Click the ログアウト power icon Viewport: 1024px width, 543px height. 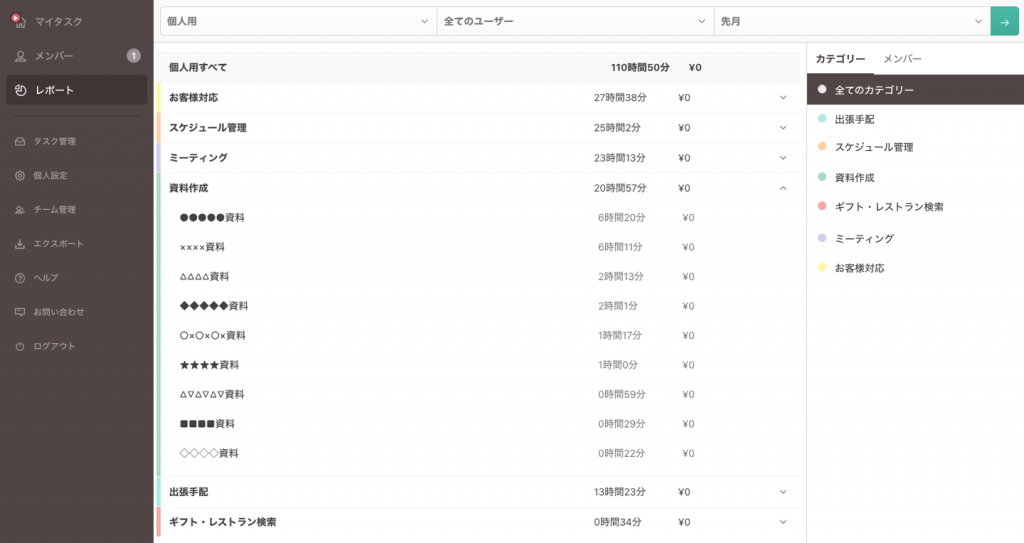[x=20, y=347]
